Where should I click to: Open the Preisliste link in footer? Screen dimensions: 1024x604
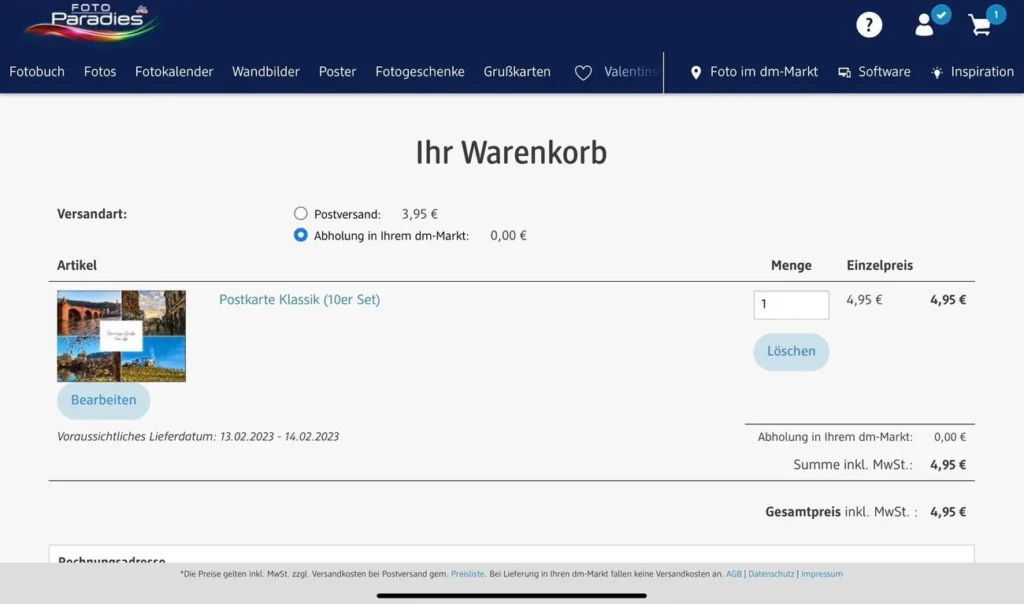point(467,574)
